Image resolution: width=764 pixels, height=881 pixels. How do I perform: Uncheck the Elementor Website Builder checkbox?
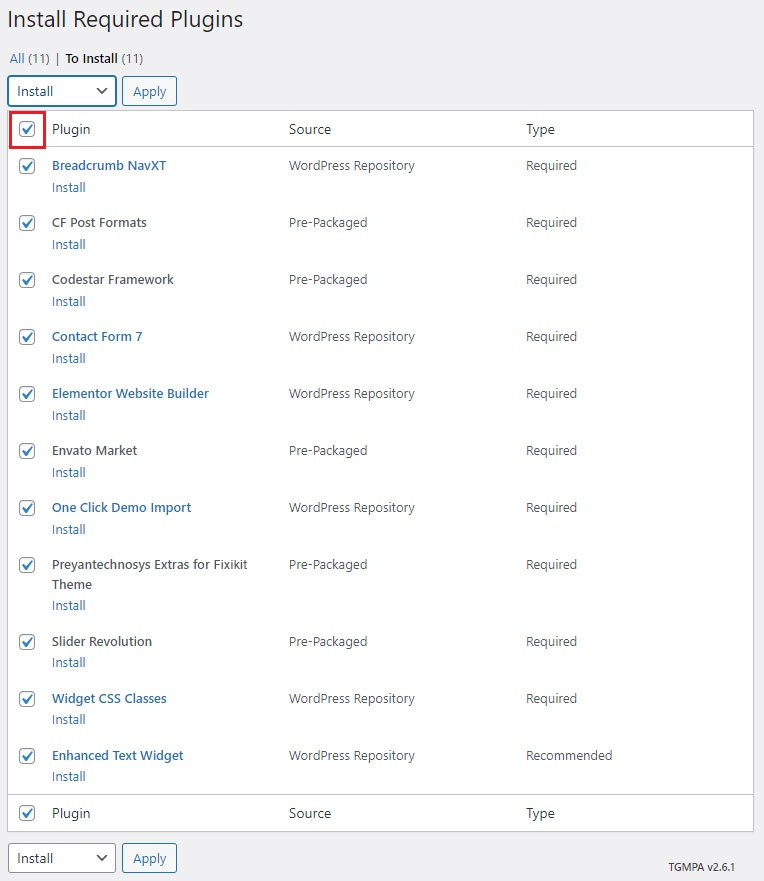click(27, 394)
